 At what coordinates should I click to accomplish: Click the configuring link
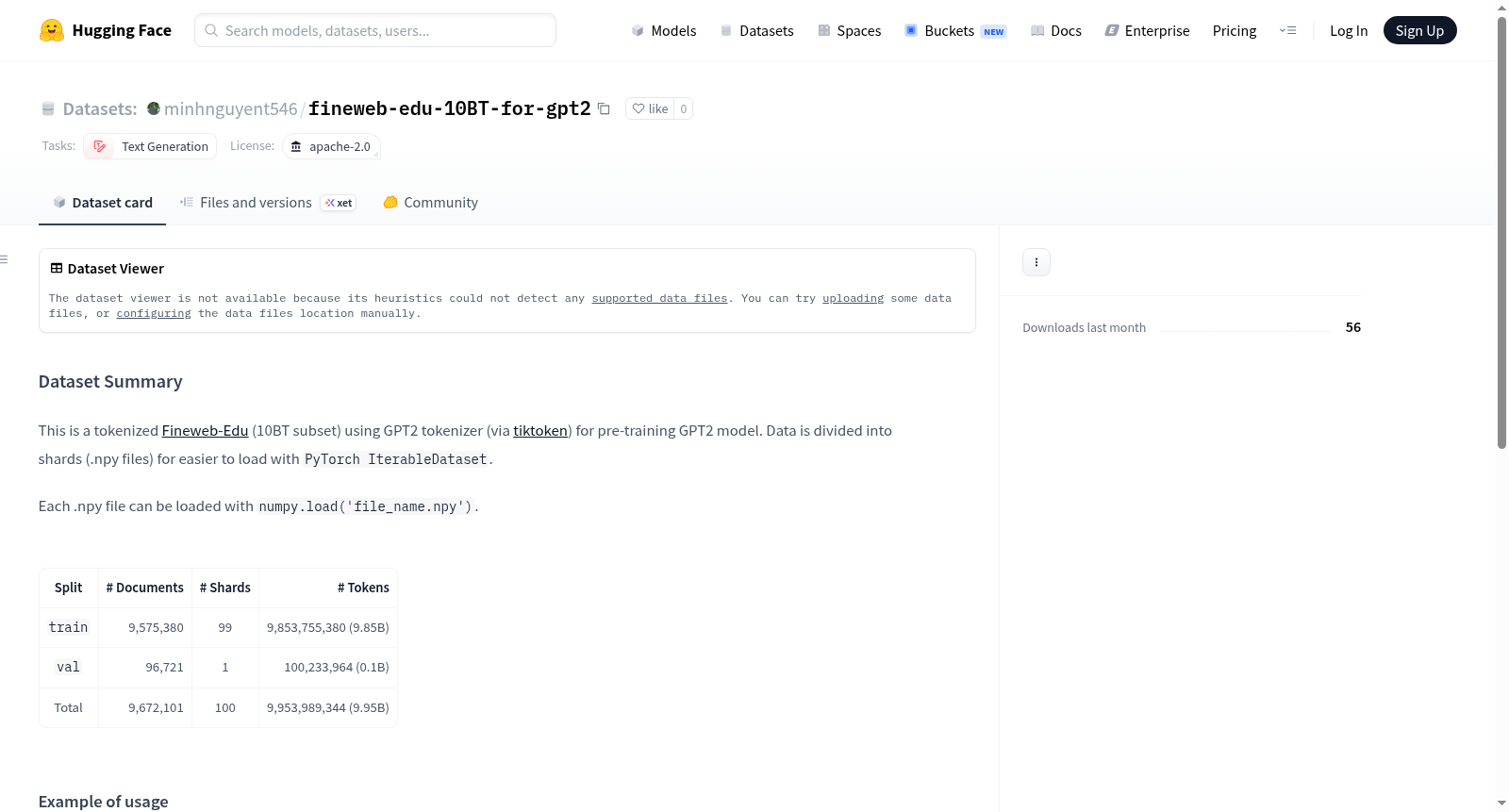click(x=154, y=313)
